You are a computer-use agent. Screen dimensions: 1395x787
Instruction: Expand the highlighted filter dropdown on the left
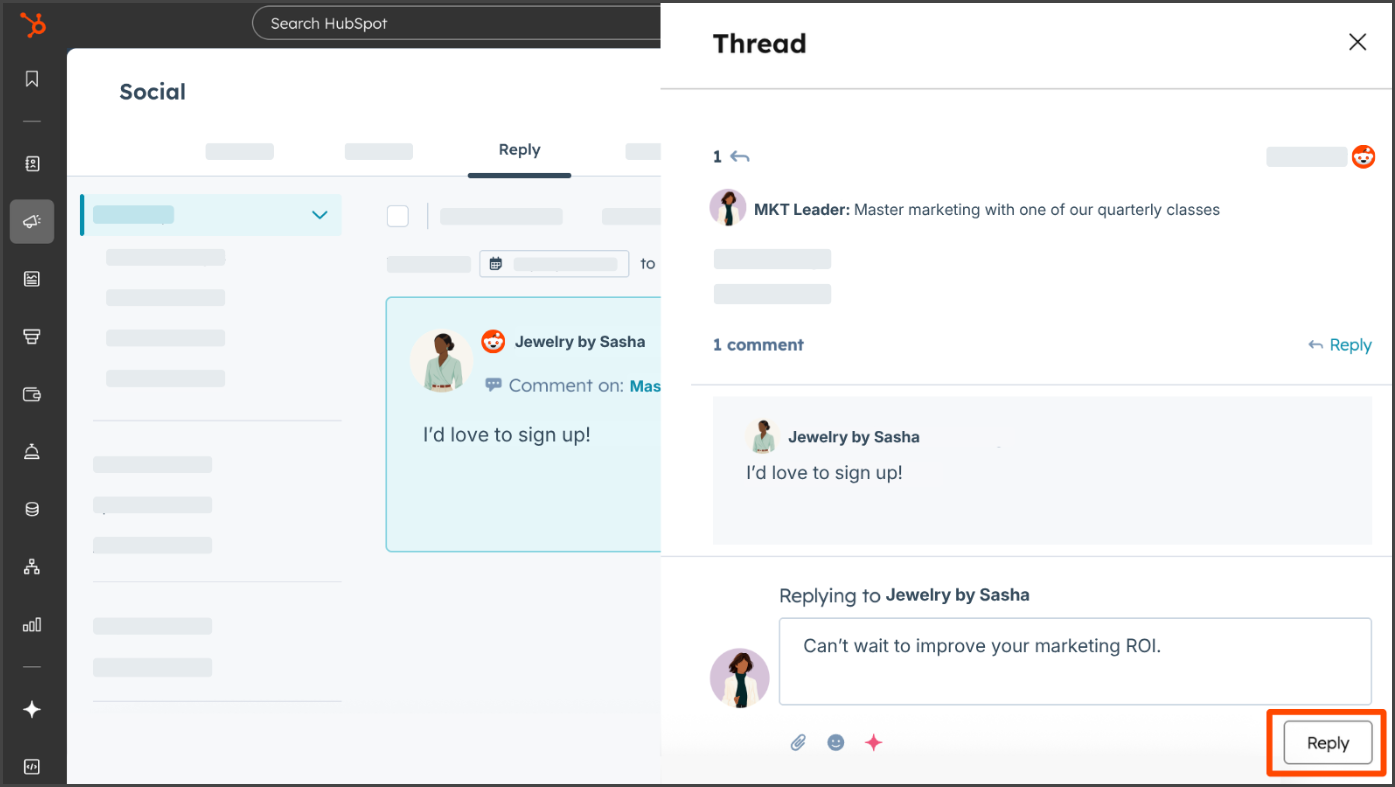[319, 215]
